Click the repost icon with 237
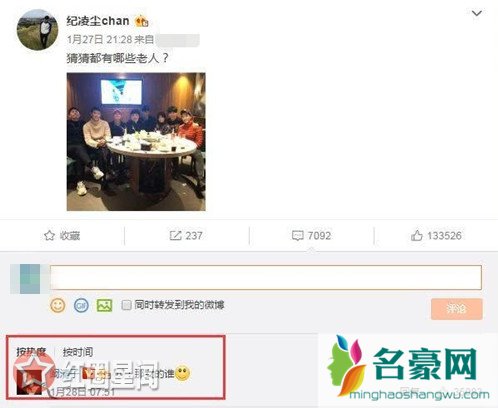This screenshot has width=498, height=408. pyautogui.click(x=175, y=236)
